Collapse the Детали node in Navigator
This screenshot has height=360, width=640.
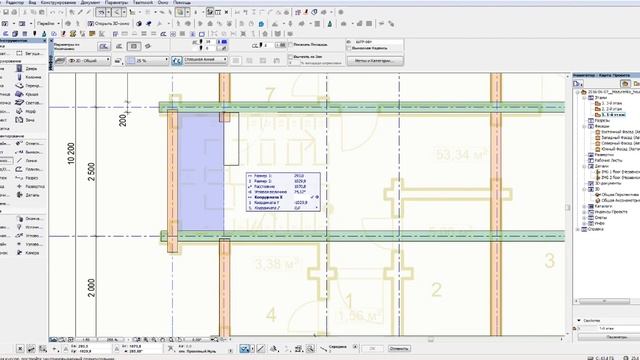[584, 167]
